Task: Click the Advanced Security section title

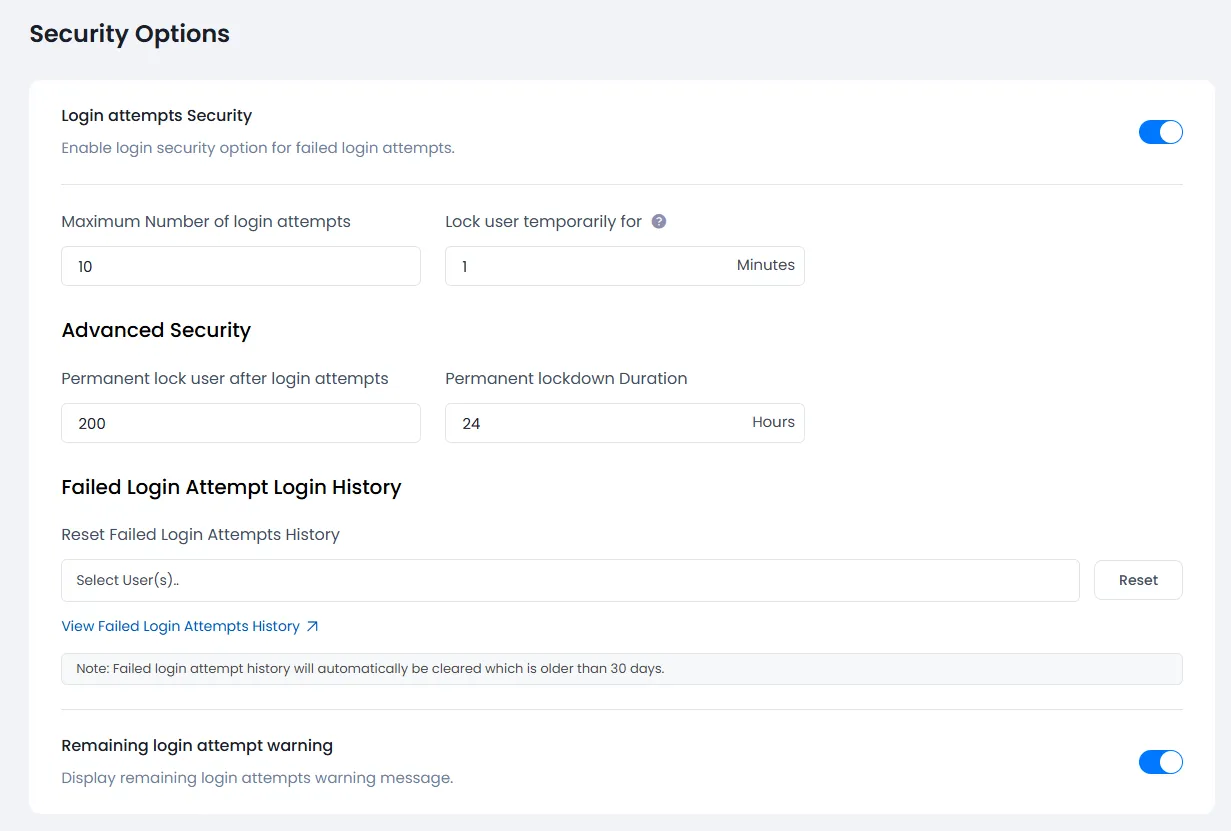Action: pos(156,330)
